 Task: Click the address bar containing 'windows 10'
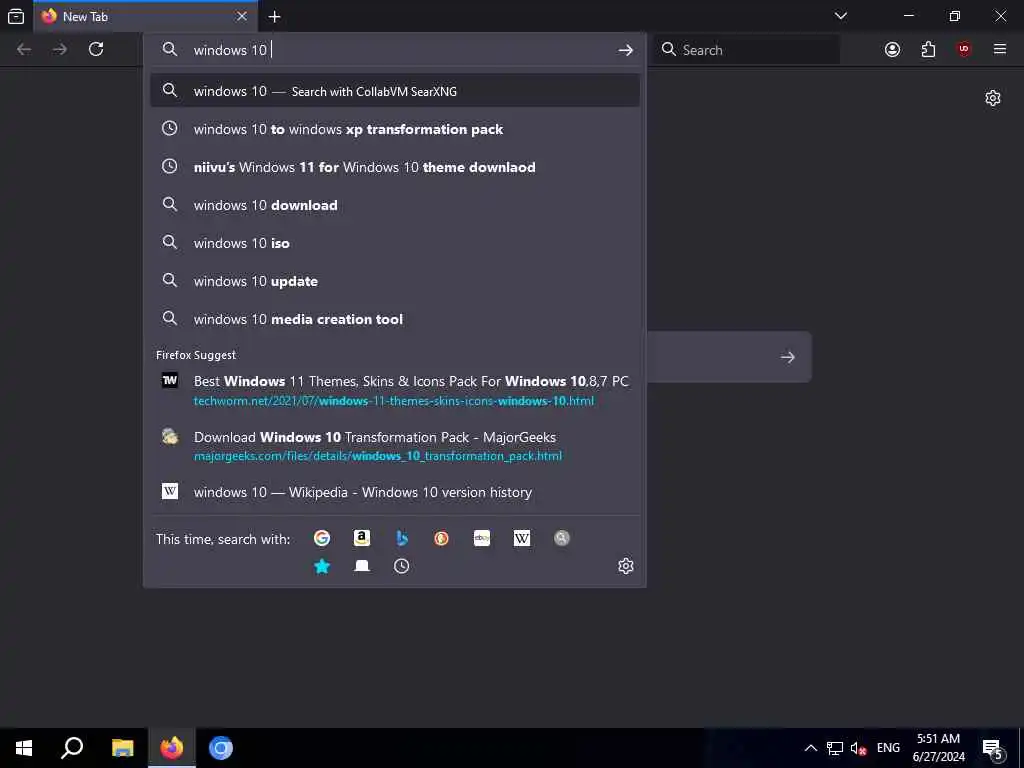click(395, 50)
